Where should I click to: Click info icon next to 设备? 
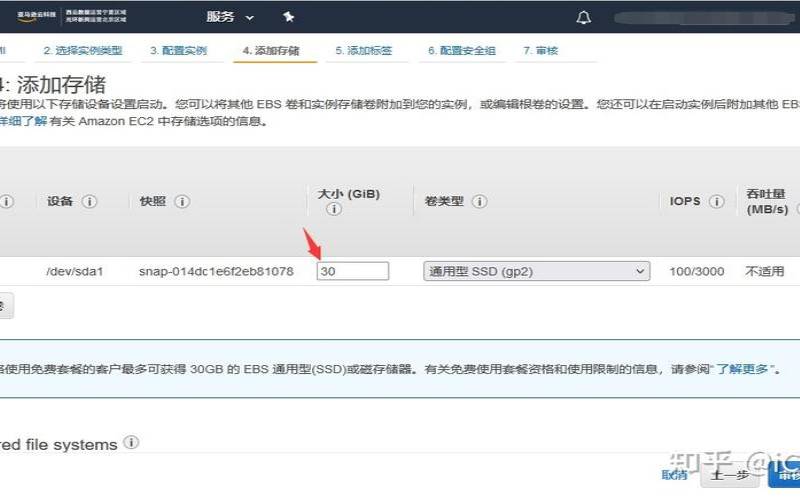point(89,201)
